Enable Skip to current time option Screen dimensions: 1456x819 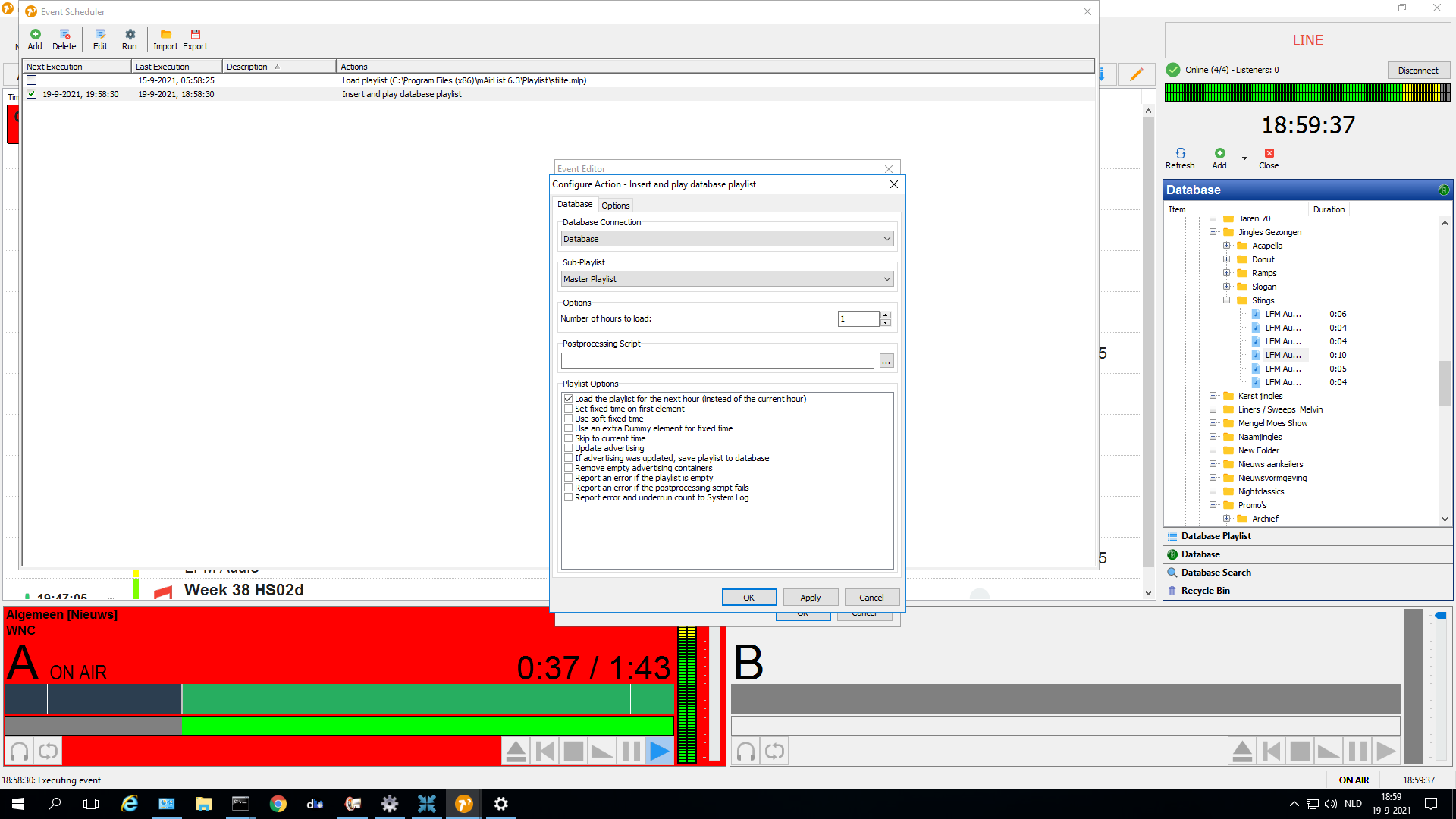coord(568,438)
